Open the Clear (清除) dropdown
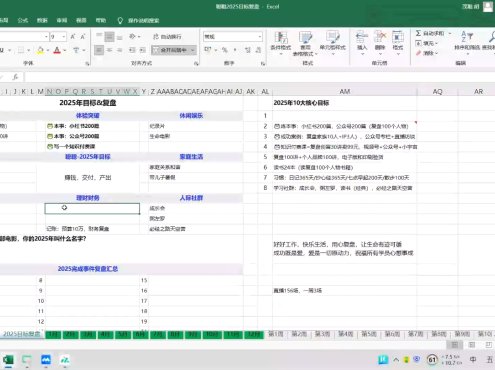The image size is (495, 370). [427, 53]
